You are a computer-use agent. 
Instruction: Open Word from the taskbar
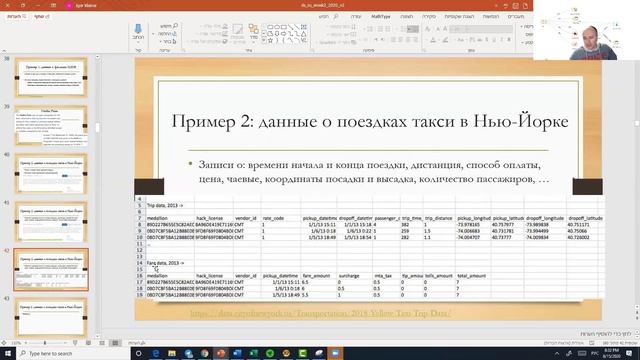237,353
